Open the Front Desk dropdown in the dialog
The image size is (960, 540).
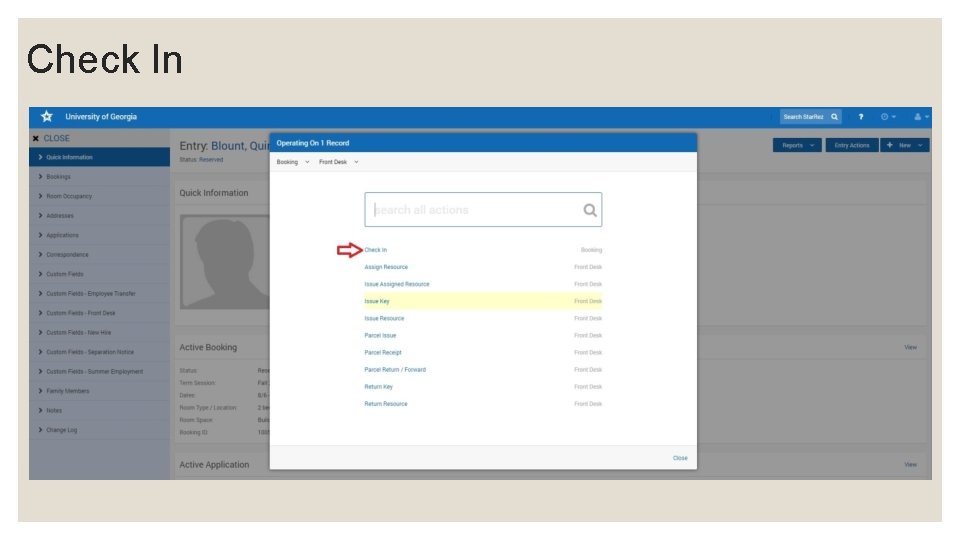[339, 162]
